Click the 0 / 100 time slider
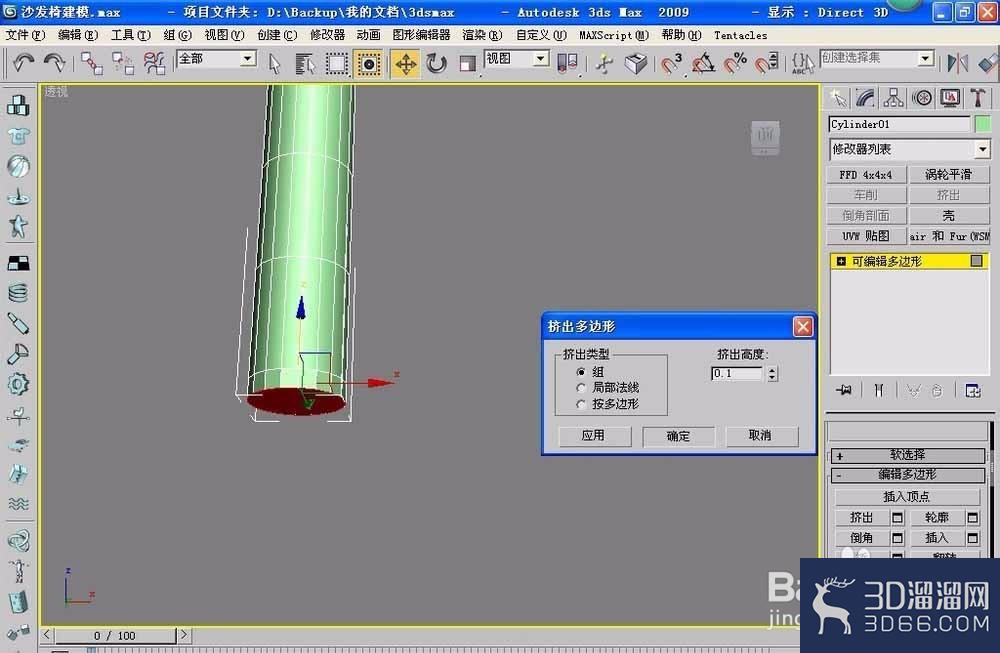Screen dimensions: 1000x653 coord(115,636)
